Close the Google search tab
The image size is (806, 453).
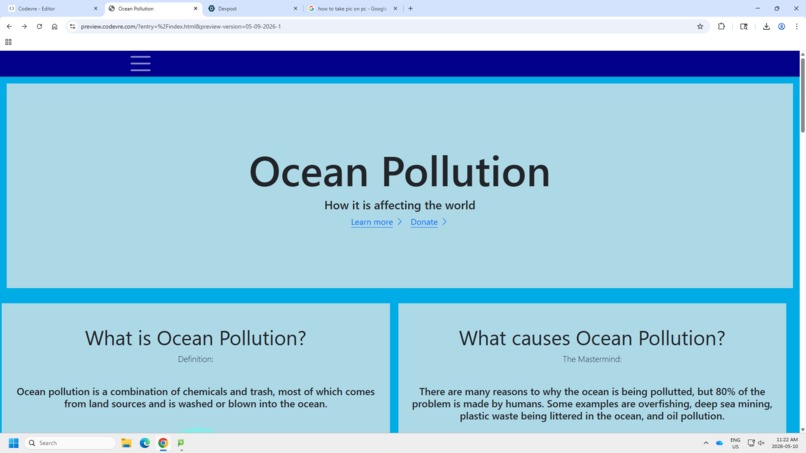coord(395,9)
